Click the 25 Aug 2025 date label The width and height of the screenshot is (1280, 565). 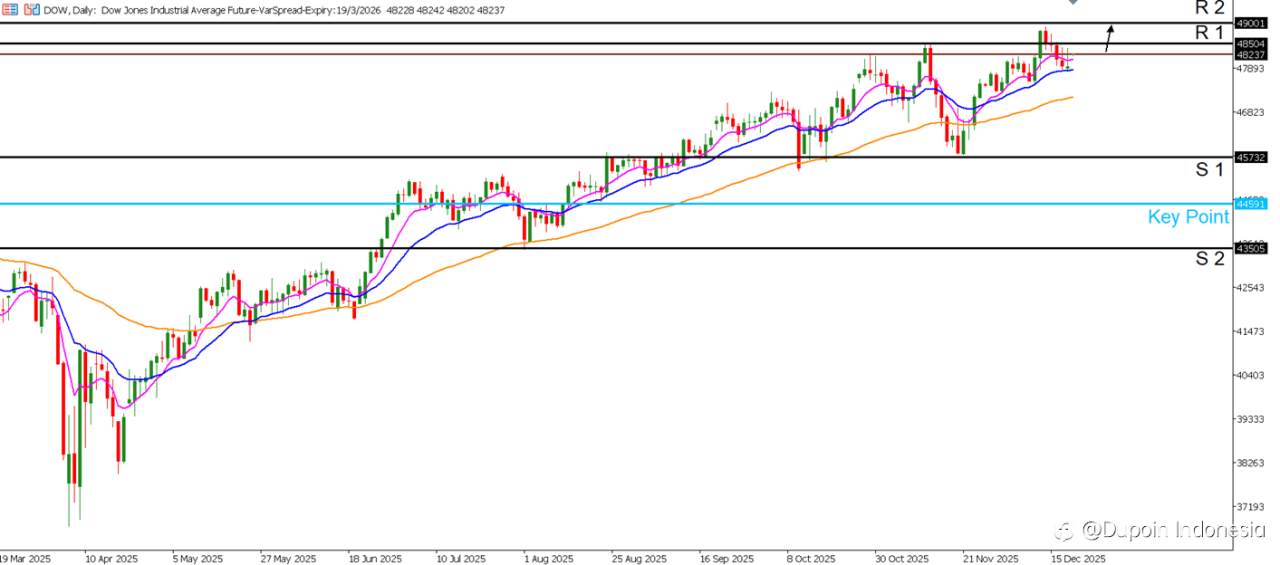639,558
